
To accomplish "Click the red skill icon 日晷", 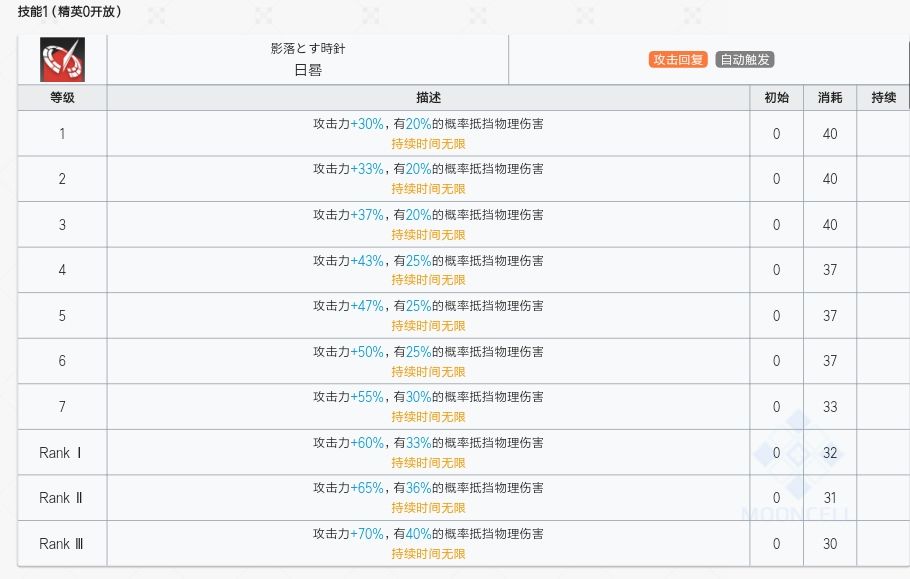I will point(62,60).
